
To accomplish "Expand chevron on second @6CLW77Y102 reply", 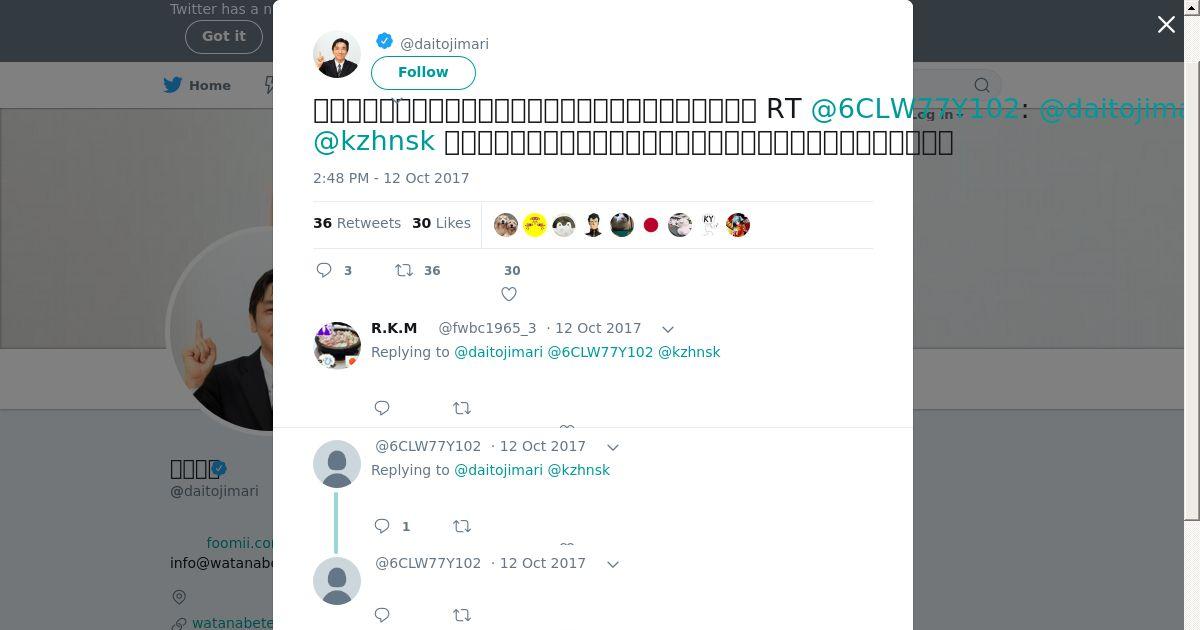I will tap(613, 564).
